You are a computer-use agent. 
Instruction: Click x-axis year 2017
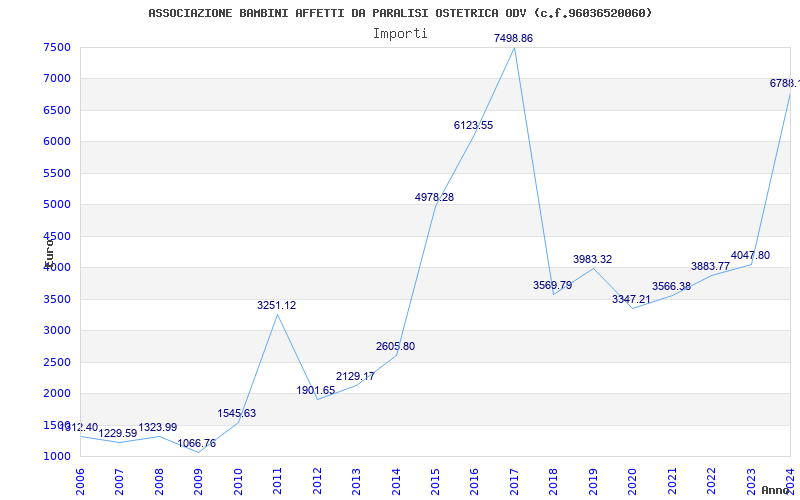(514, 482)
